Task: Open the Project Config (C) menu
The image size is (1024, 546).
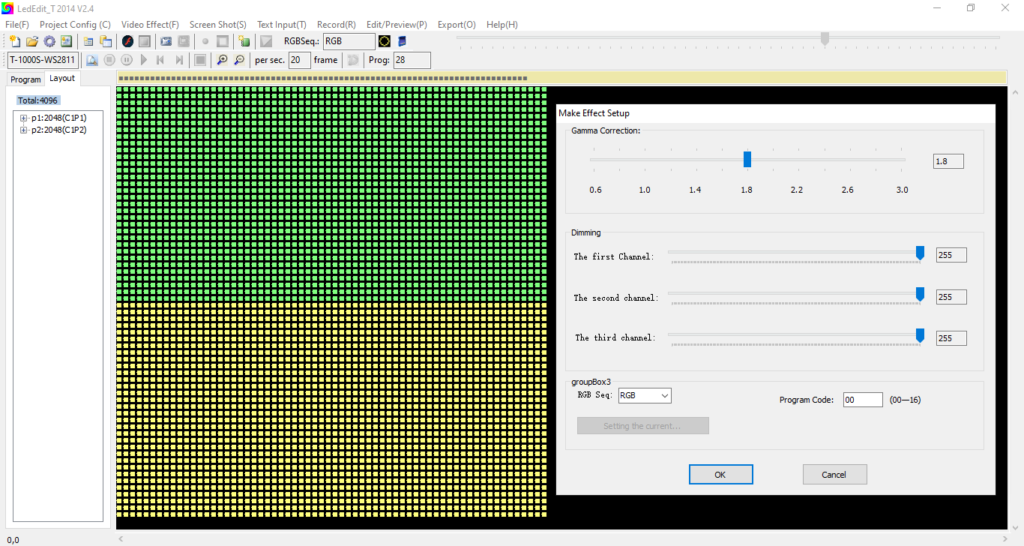Action: pos(75,24)
